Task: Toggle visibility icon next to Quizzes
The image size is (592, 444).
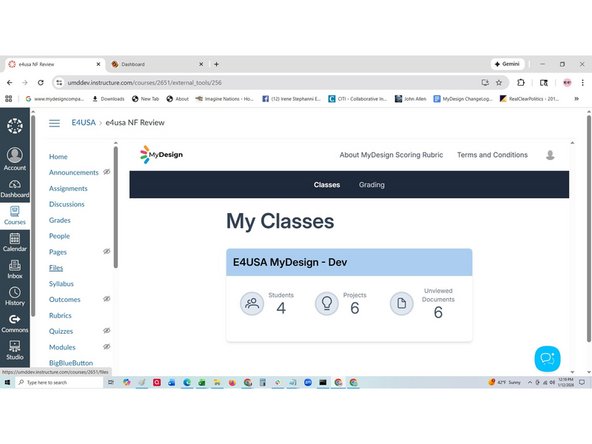Action: click(107, 331)
